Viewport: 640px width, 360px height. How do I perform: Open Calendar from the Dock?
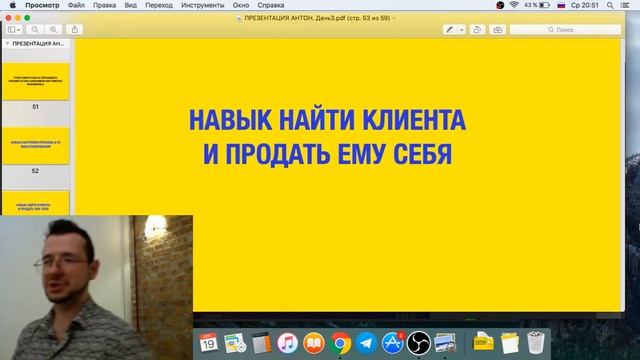point(209,343)
